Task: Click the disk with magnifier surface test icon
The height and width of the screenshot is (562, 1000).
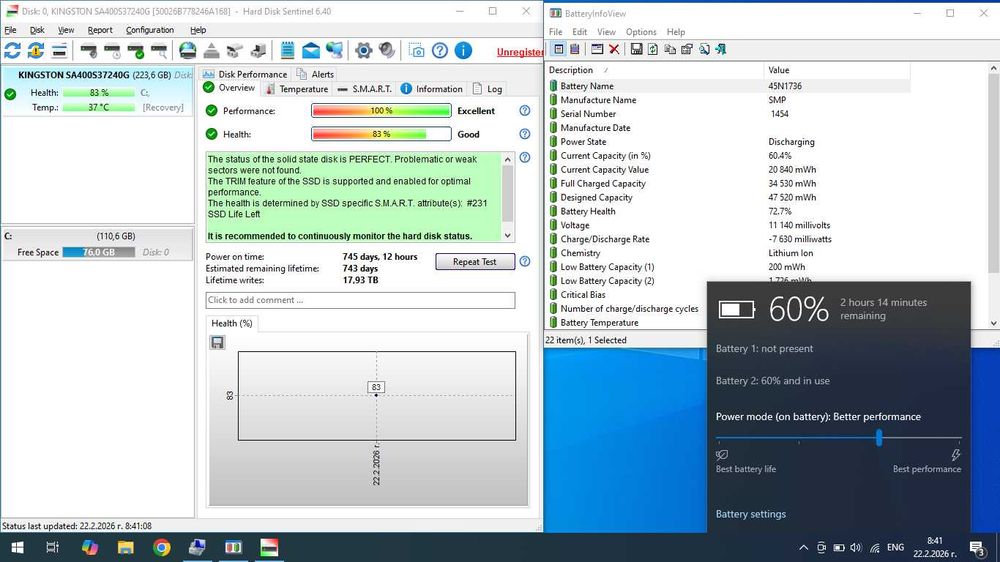Action: [159, 50]
